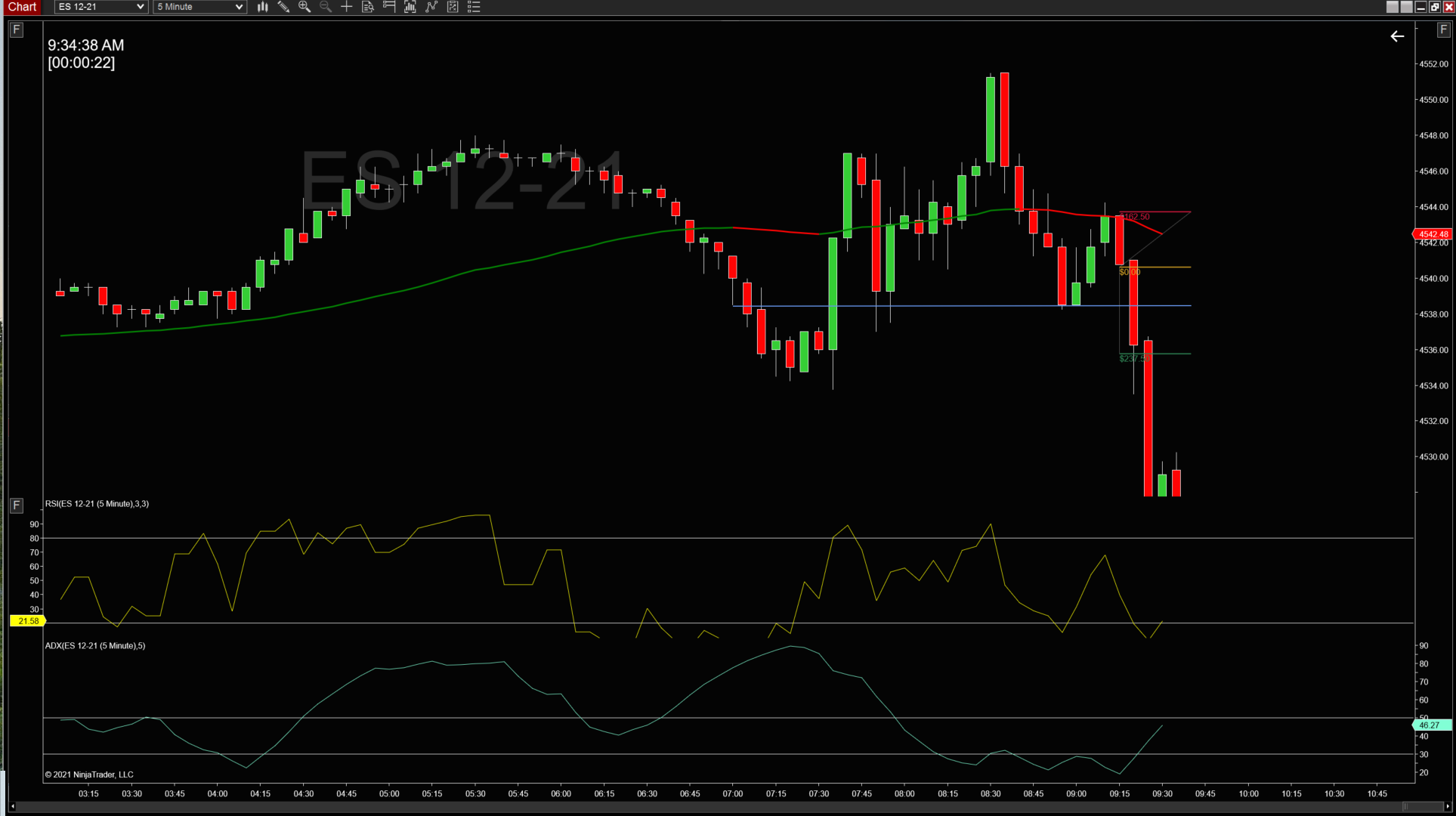
Task: Open the Data Box icon
Action: (x=368, y=7)
